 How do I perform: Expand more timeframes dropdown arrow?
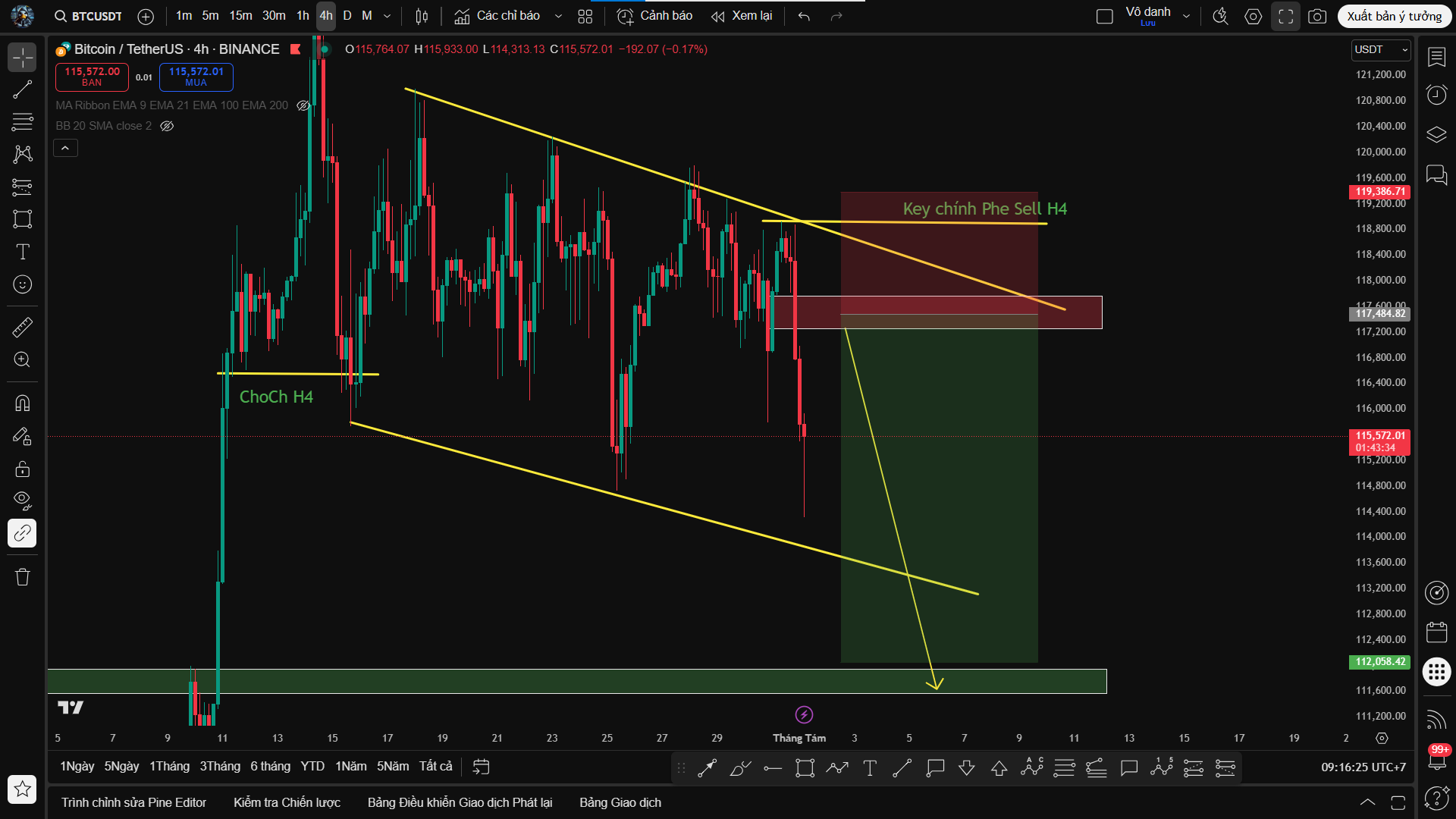387,16
